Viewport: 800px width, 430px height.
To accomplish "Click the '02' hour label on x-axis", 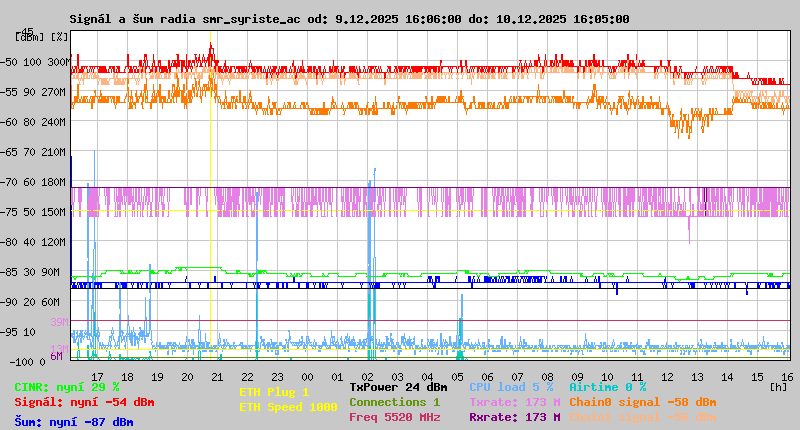I will [x=367, y=377].
